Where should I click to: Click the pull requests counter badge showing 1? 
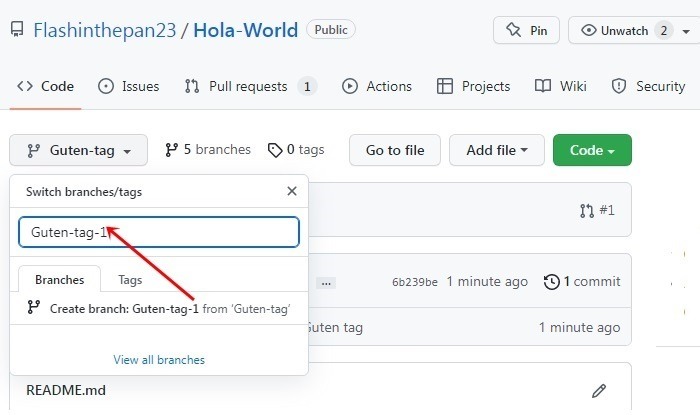coord(307,87)
